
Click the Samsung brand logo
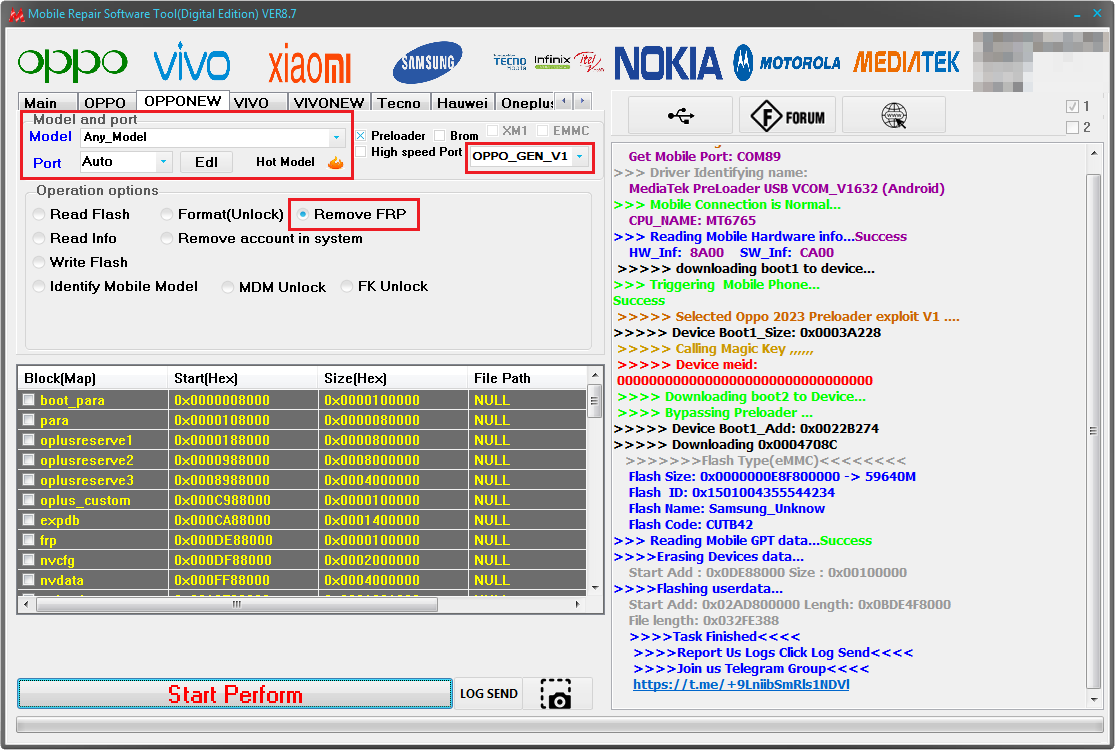click(427, 63)
